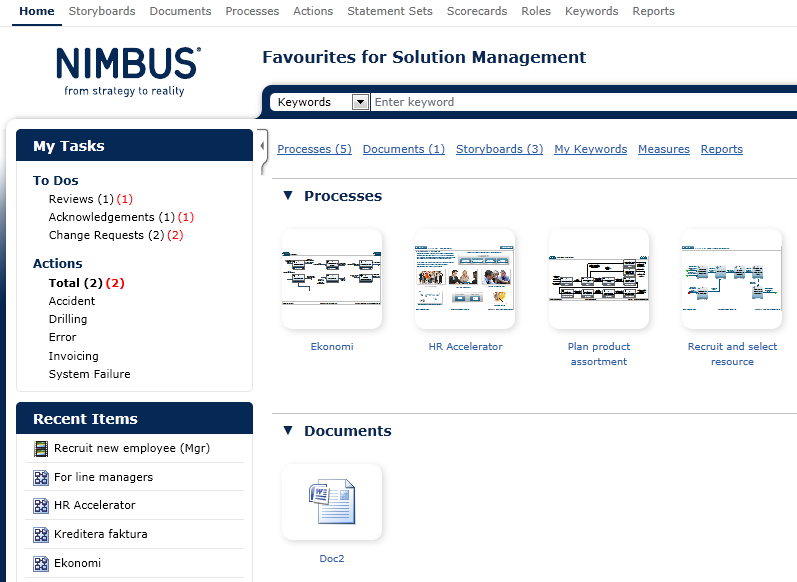Viewport: 797px width, 582px height.
Task: Select the Accident action category
Action: [x=72, y=301]
